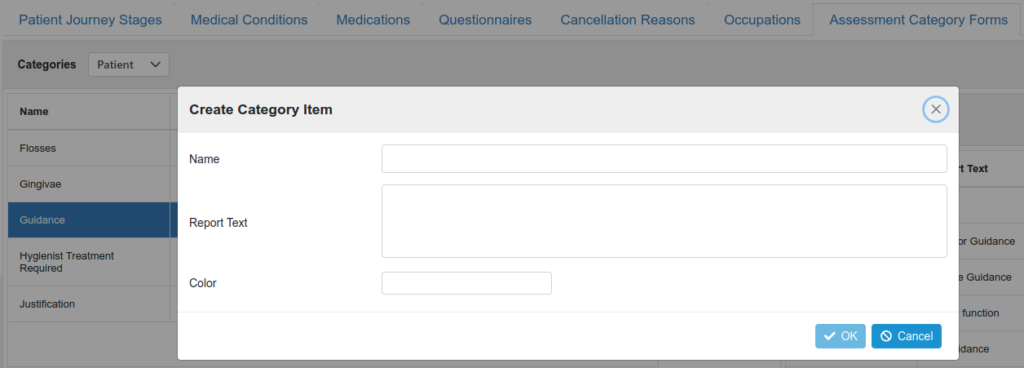Viewport: 1024px width, 368px height.
Task: Open the Medical Conditions tab
Action: pyautogui.click(x=249, y=20)
